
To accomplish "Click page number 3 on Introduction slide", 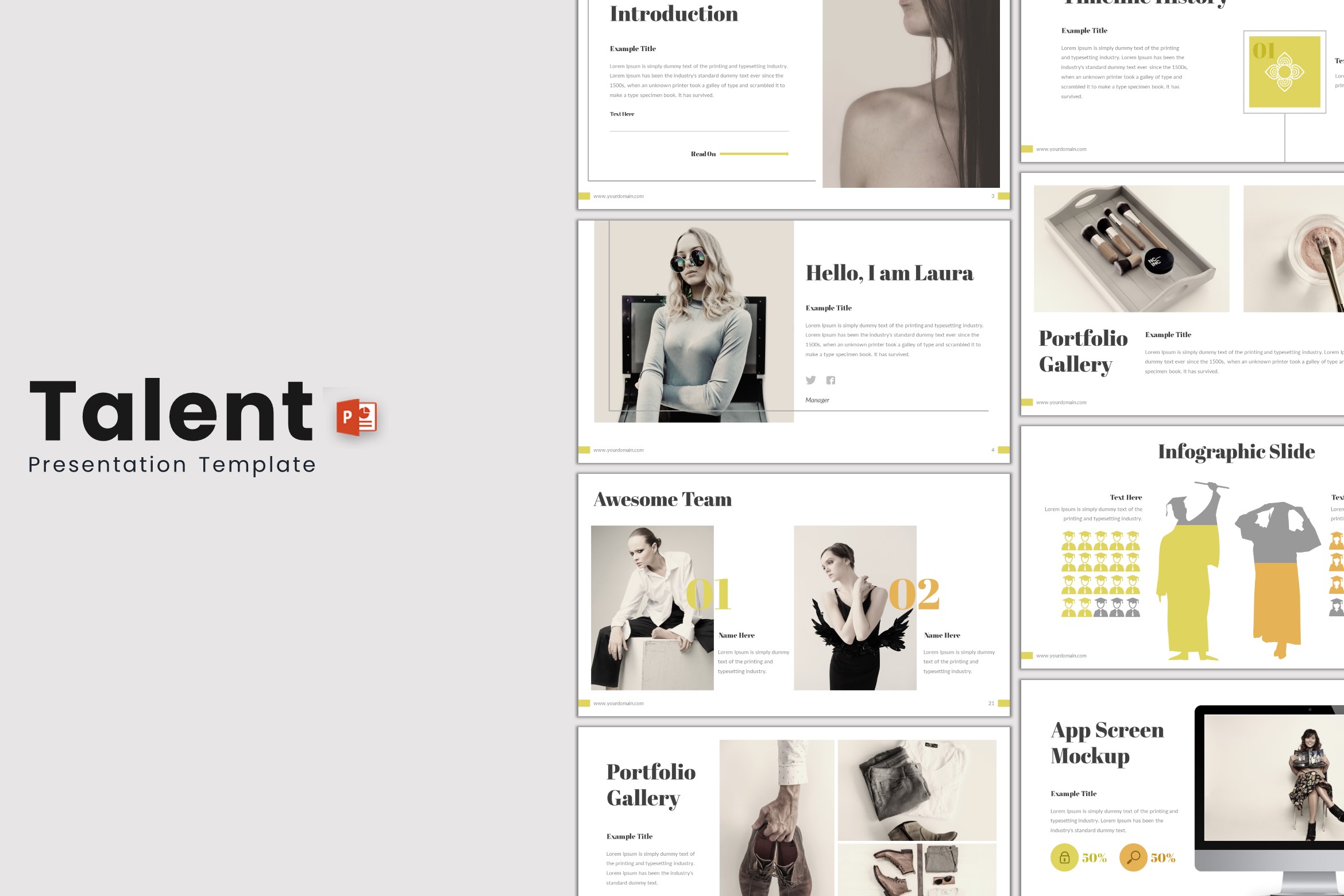I will point(992,196).
